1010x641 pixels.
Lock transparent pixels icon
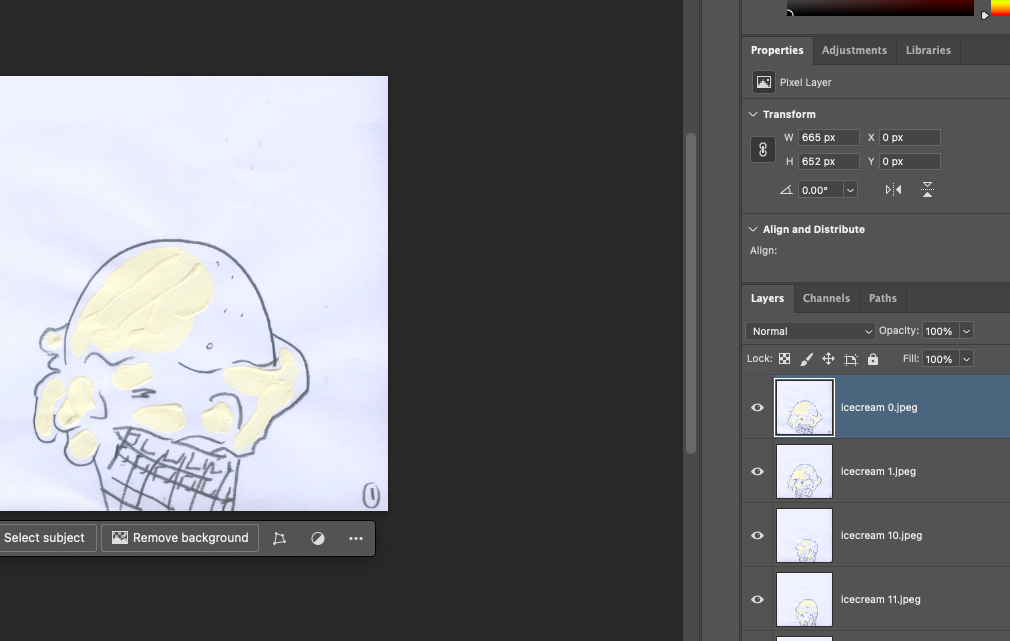tap(784, 359)
